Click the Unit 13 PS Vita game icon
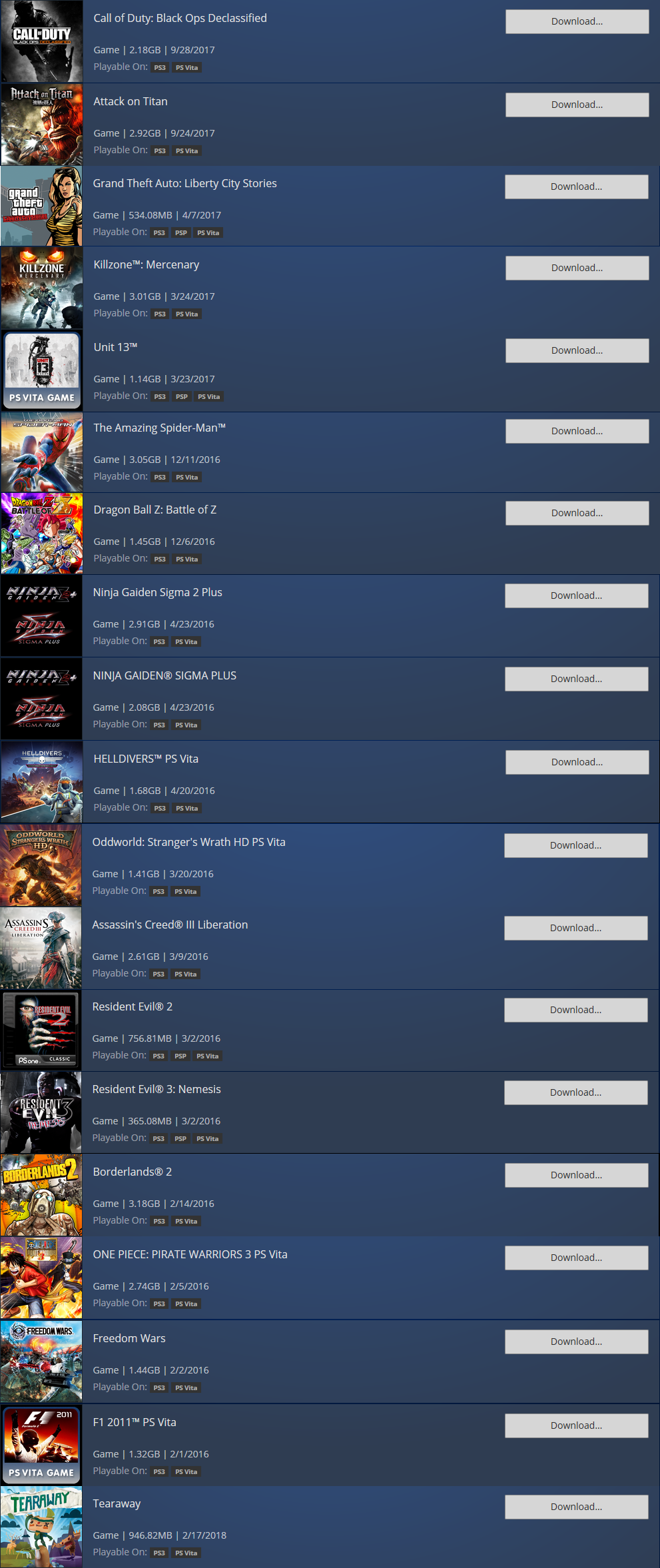 point(42,370)
